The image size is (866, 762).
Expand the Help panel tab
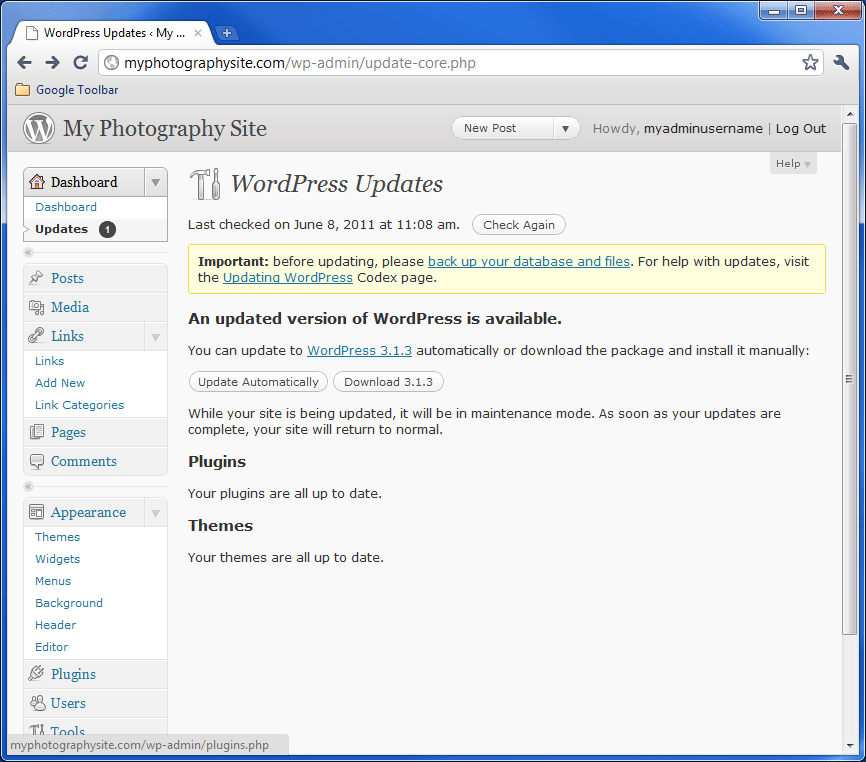[793, 163]
